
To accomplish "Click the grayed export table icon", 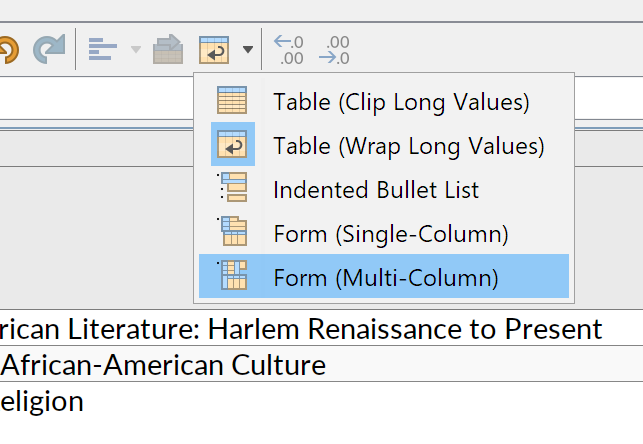I will point(168,49).
